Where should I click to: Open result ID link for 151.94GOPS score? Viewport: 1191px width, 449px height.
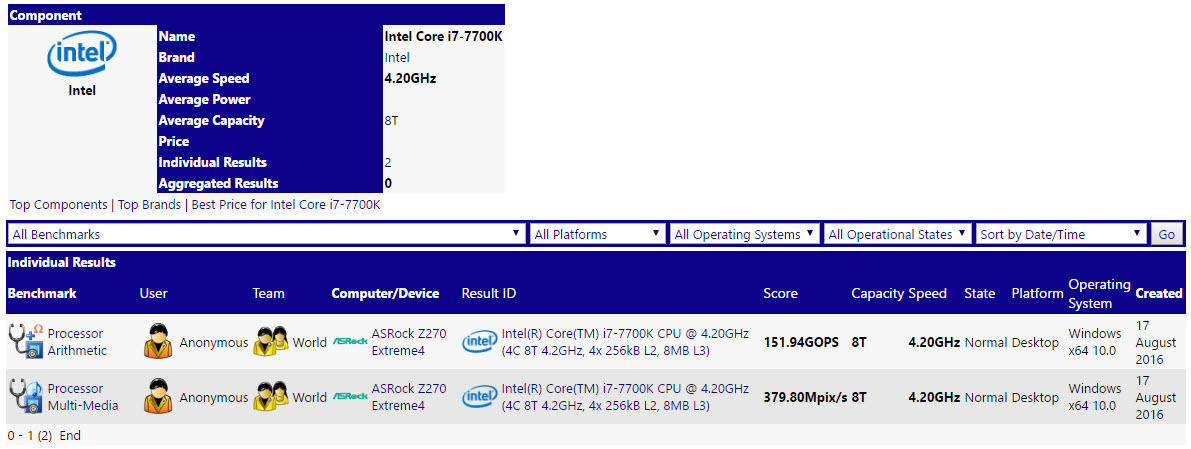coord(626,342)
